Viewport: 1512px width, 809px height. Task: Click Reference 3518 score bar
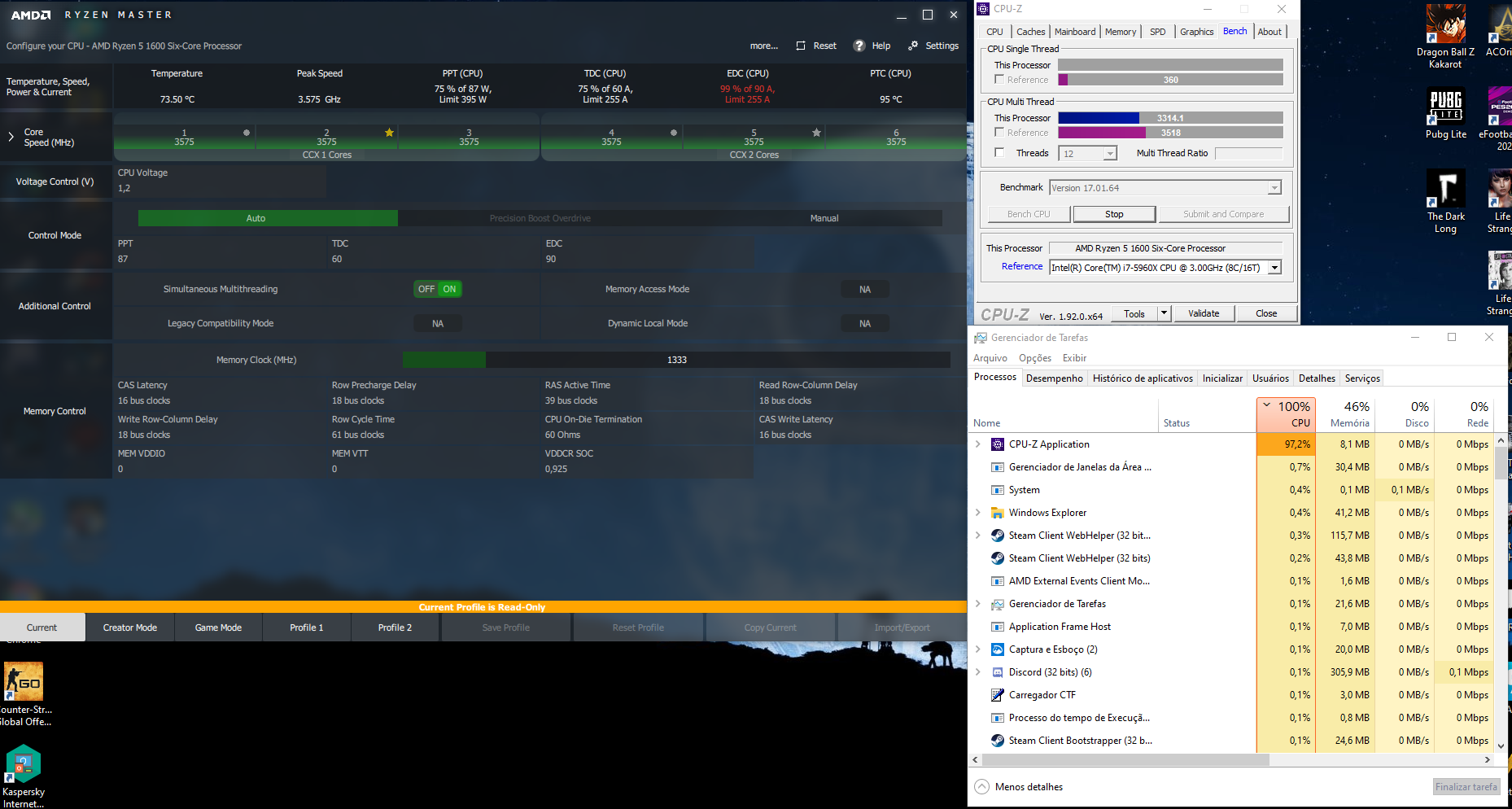[1170, 133]
